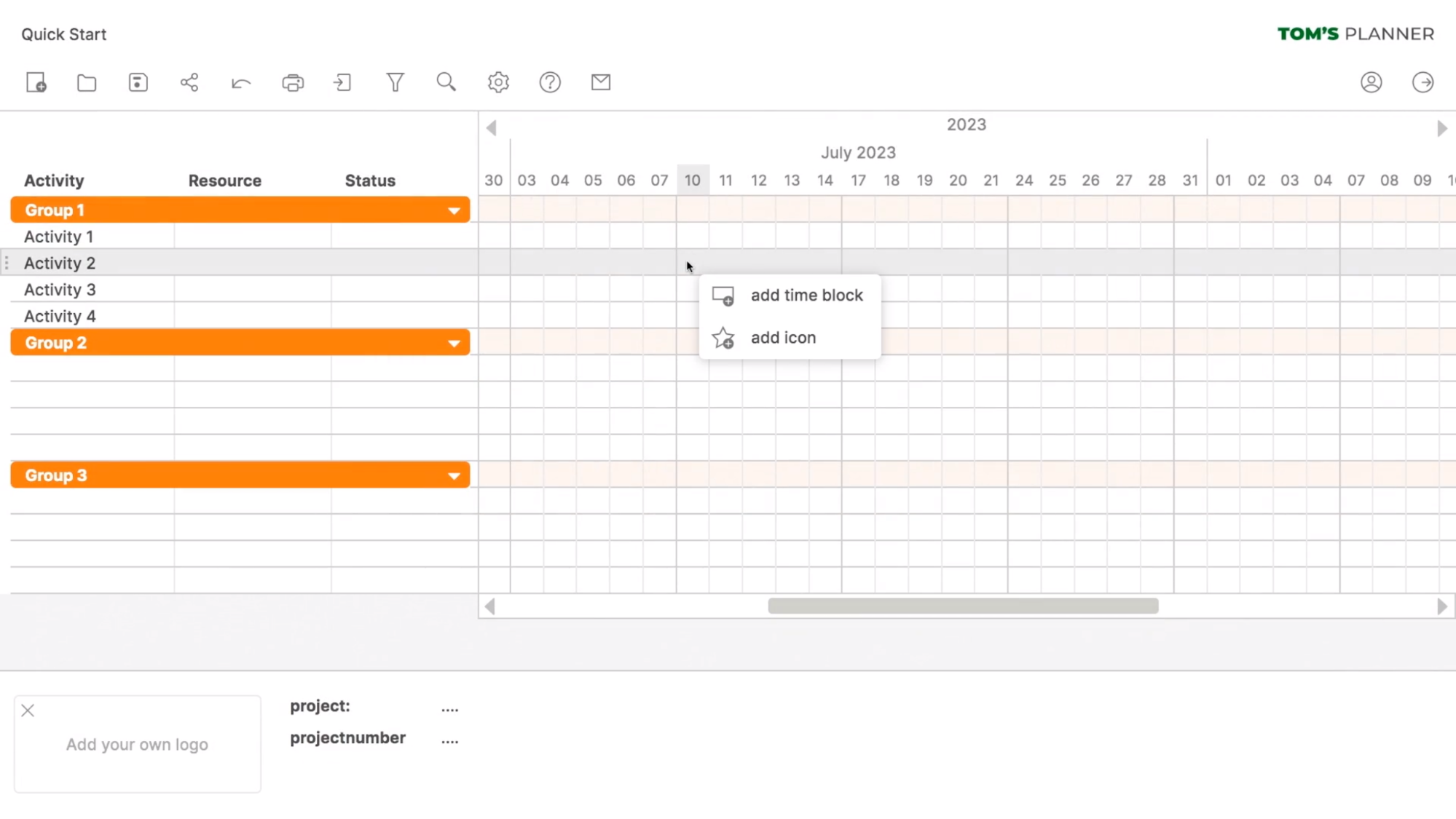Click the new file icon
Image resolution: width=1456 pixels, height=819 pixels.
click(x=37, y=82)
